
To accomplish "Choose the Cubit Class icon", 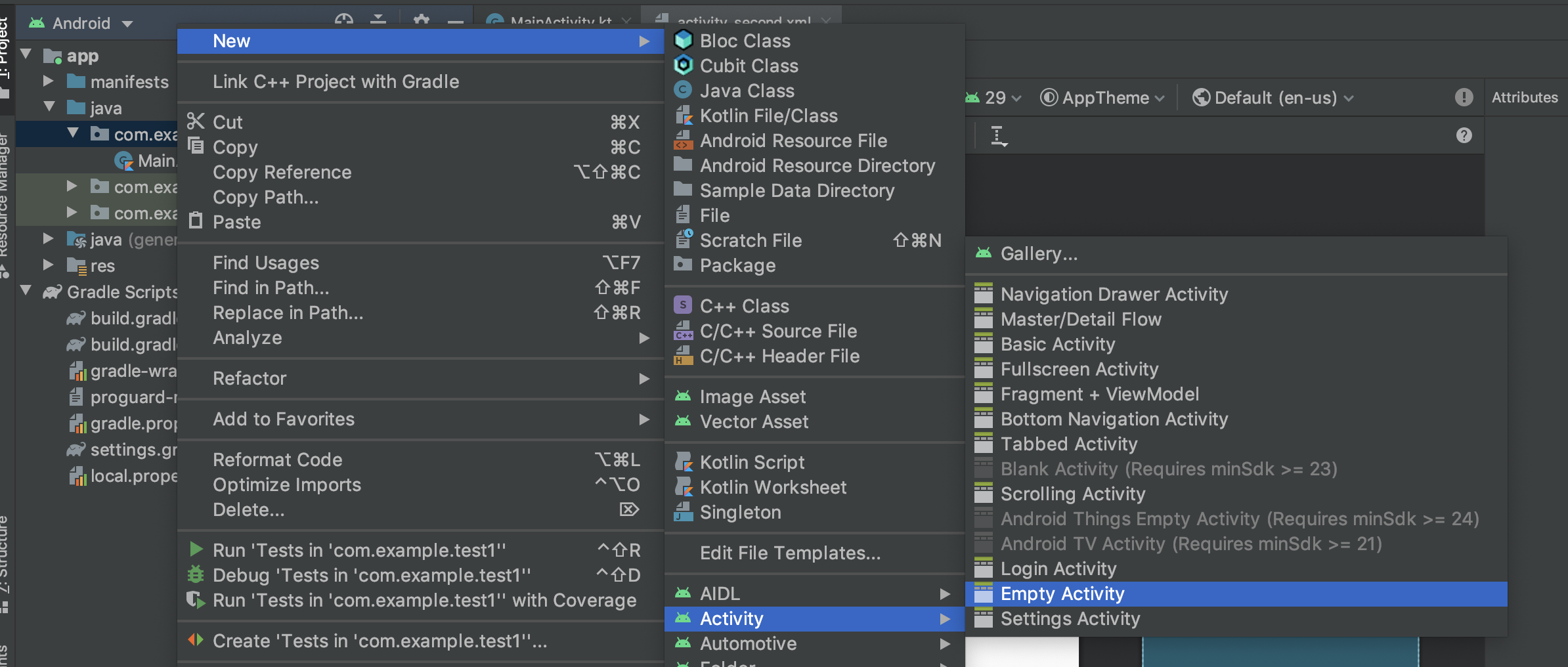I will point(684,66).
